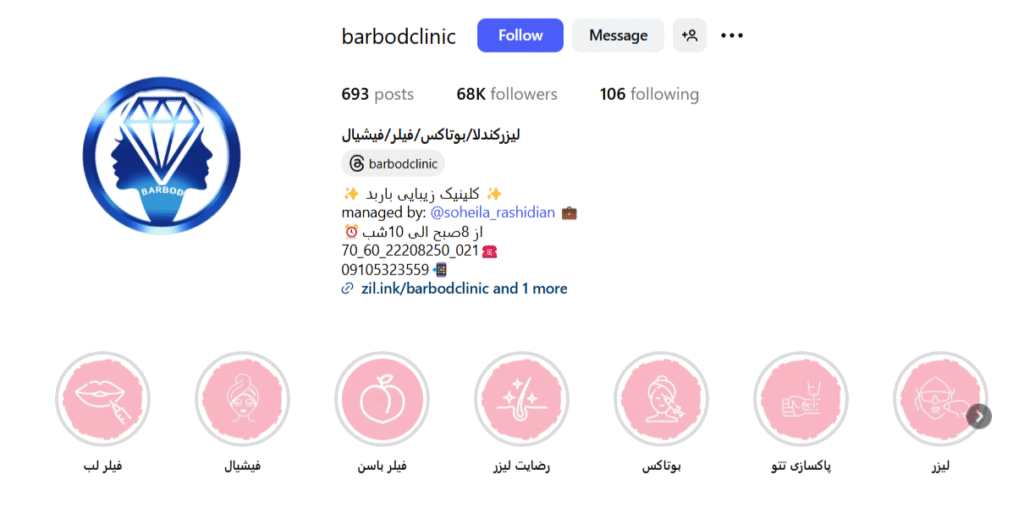View the 106 following list
This screenshot has width=1024, height=530.
coord(649,94)
